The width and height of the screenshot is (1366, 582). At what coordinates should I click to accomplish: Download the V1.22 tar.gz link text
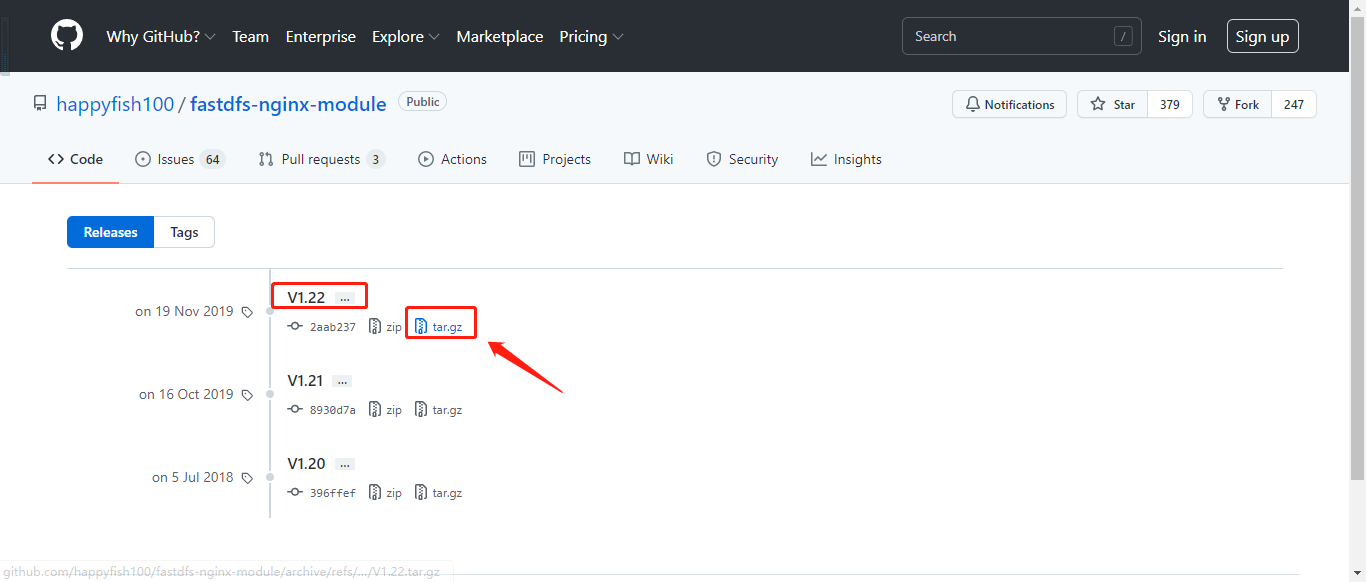[x=447, y=327]
